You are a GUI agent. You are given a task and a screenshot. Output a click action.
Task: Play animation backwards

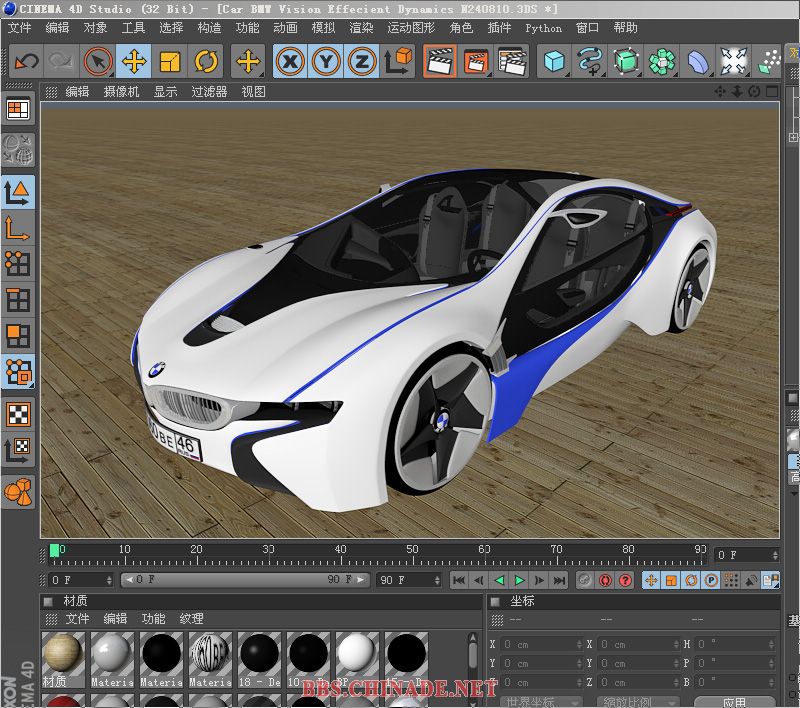click(x=499, y=580)
